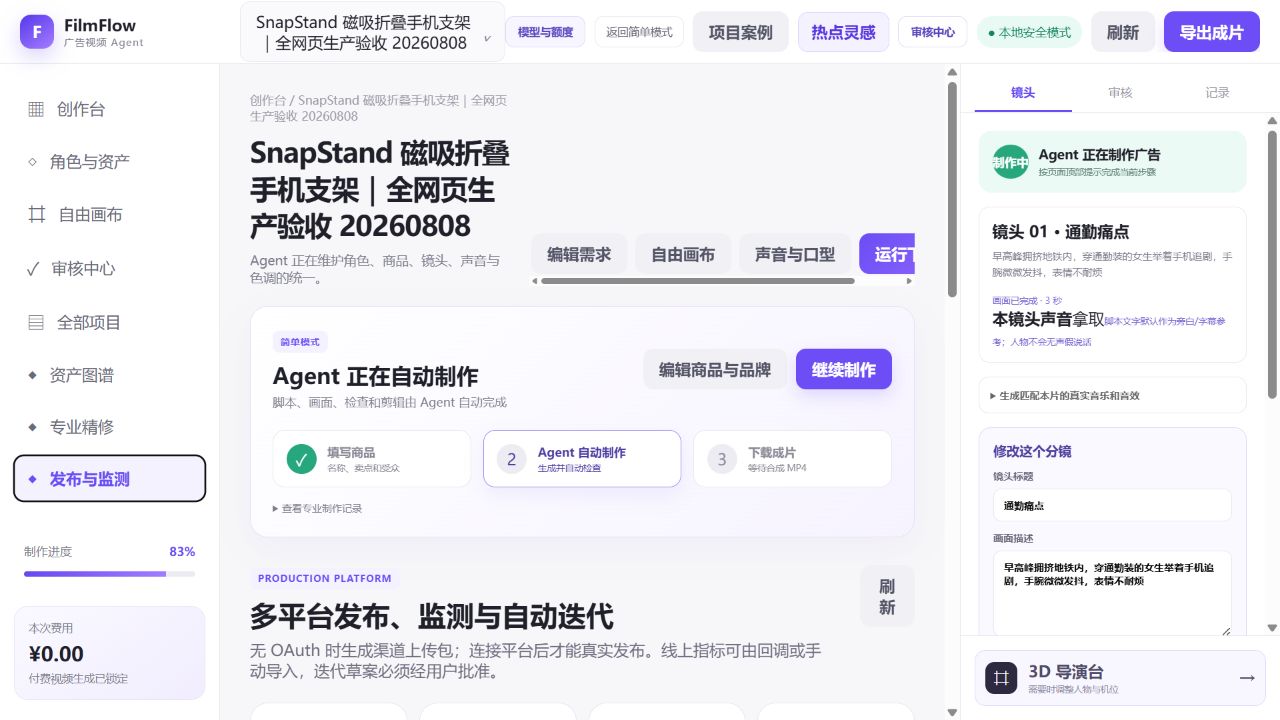Toggle 本地安全模式 pill
Screen dimensions: 1280x720
(1029, 32)
